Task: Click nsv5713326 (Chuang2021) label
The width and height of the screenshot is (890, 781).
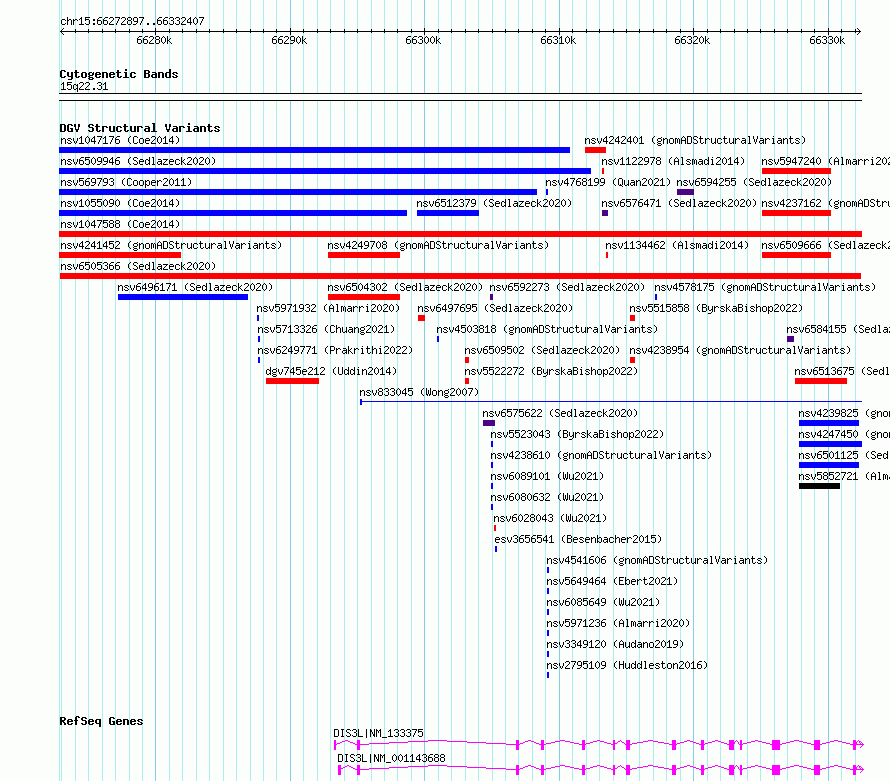Action: click(326, 329)
